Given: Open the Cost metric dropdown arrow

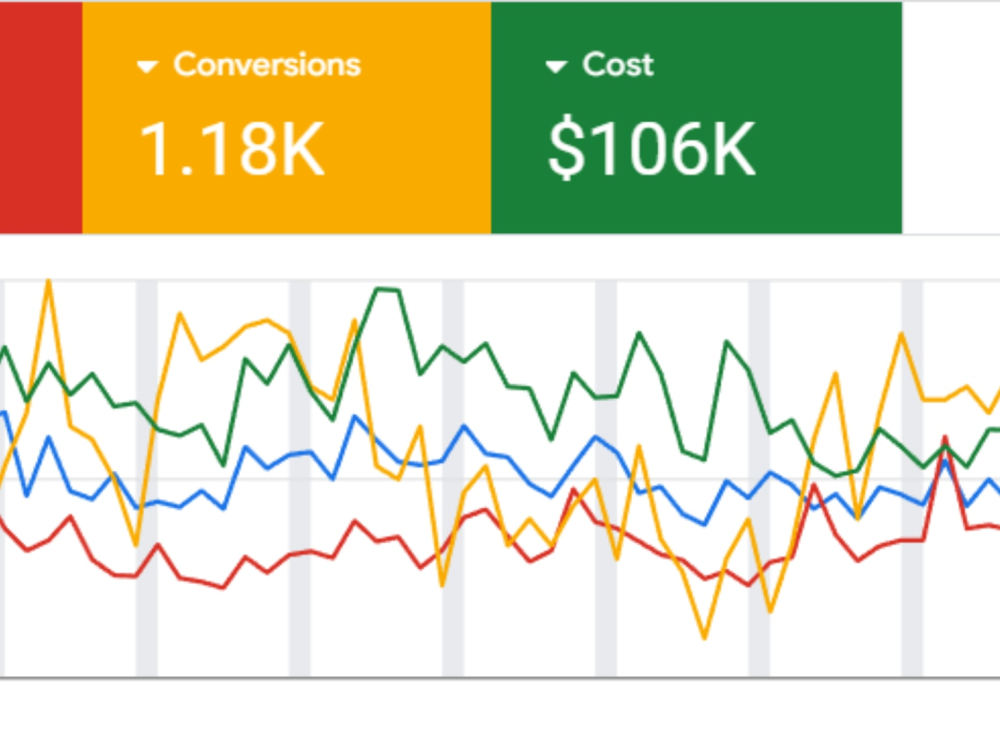Looking at the screenshot, I should point(556,66).
